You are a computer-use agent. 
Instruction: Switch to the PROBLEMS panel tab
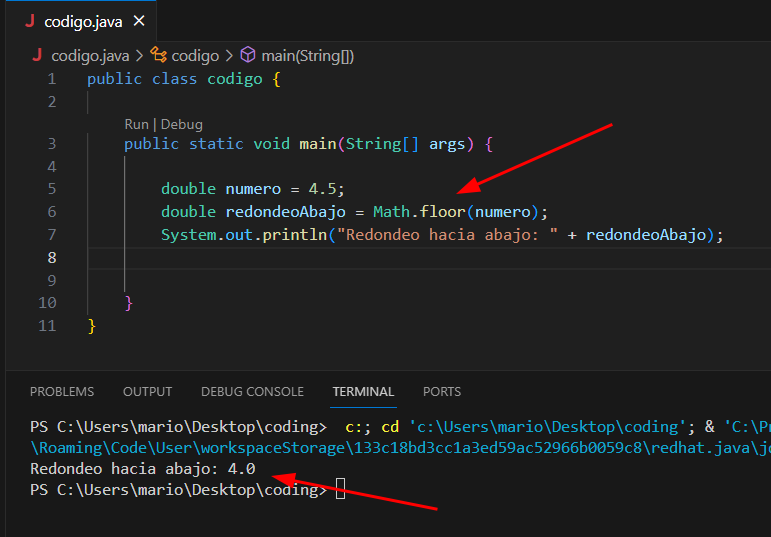click(x=62, y=391)
